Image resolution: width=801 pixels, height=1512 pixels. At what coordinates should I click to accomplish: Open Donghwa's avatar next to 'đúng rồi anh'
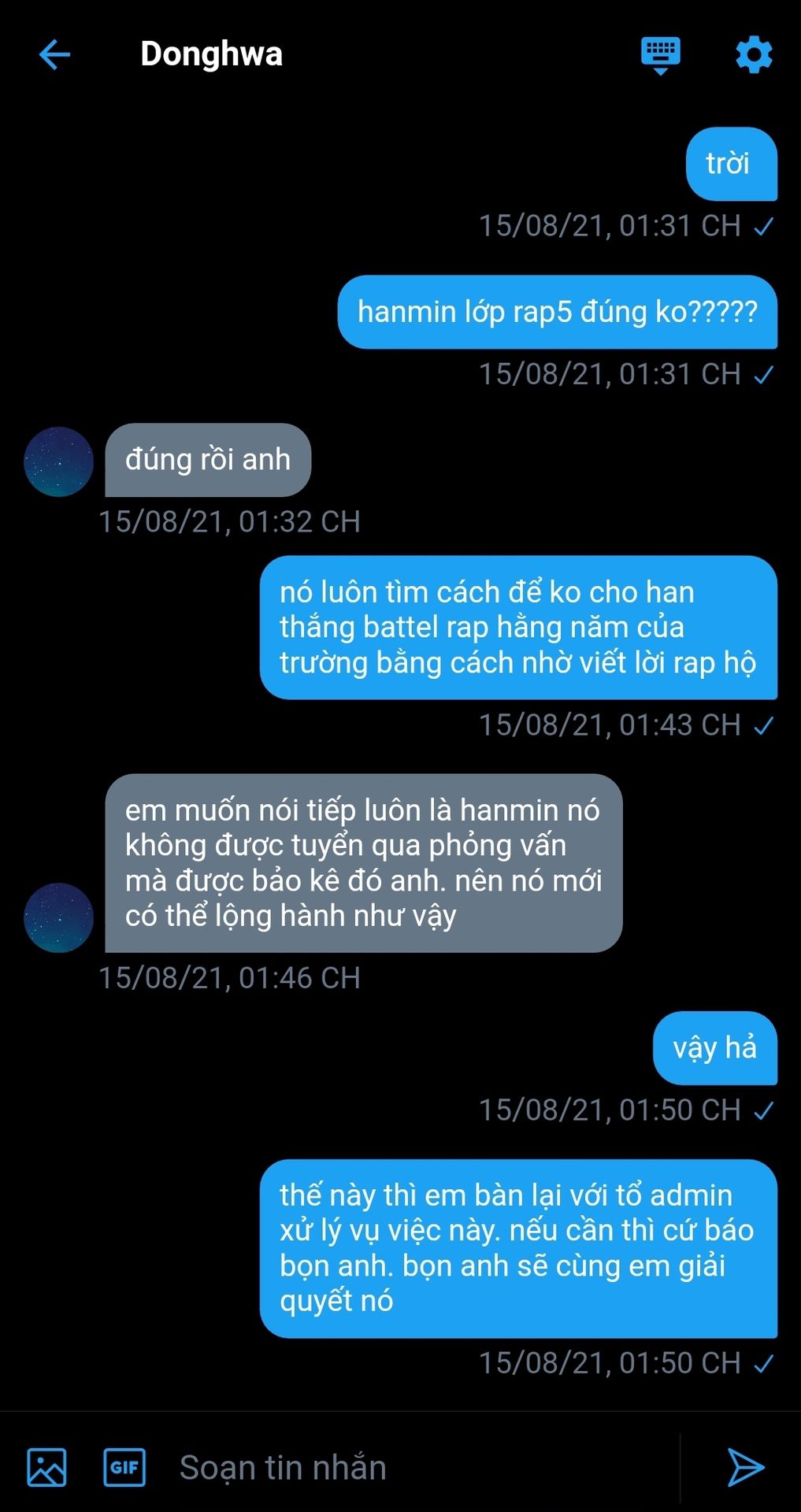59,461
